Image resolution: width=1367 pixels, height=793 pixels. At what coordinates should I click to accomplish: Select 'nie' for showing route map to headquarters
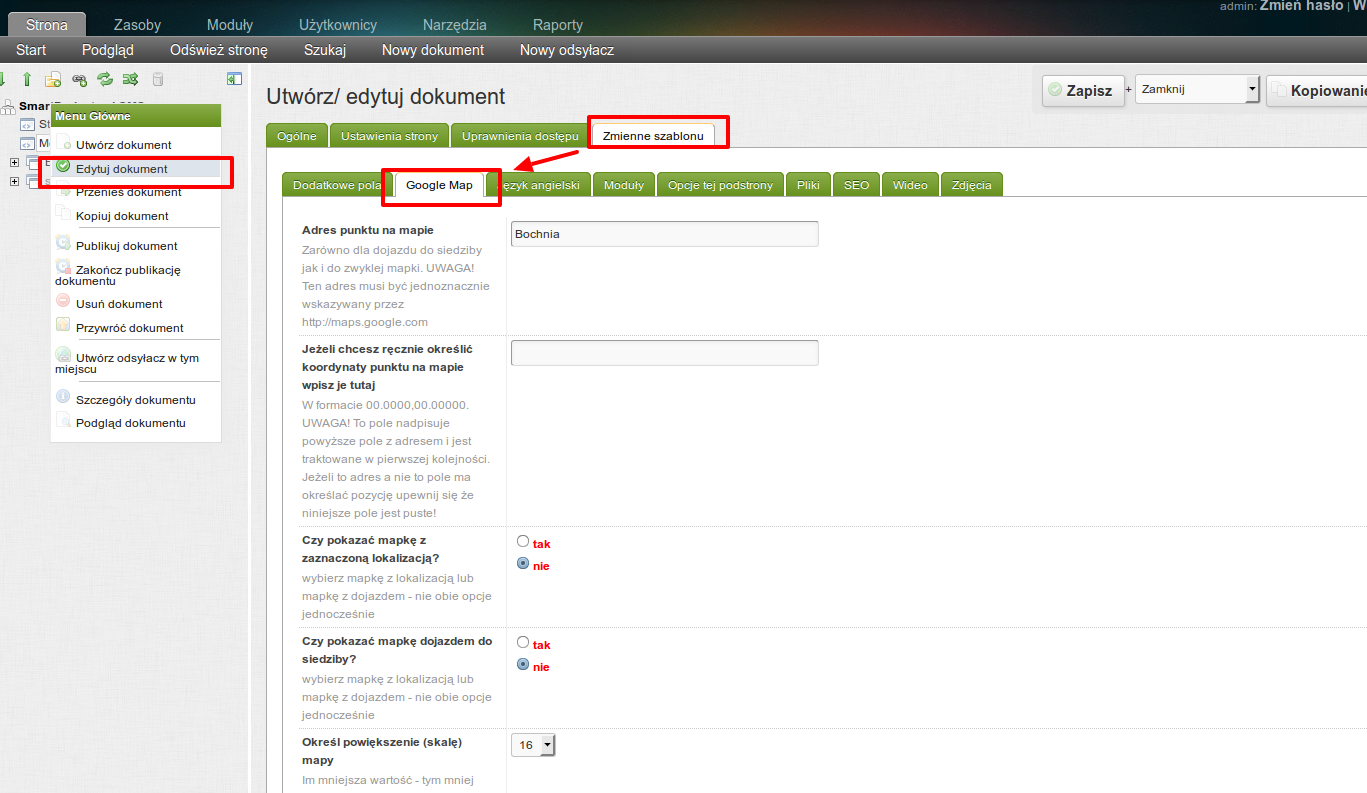click(523, 665)
